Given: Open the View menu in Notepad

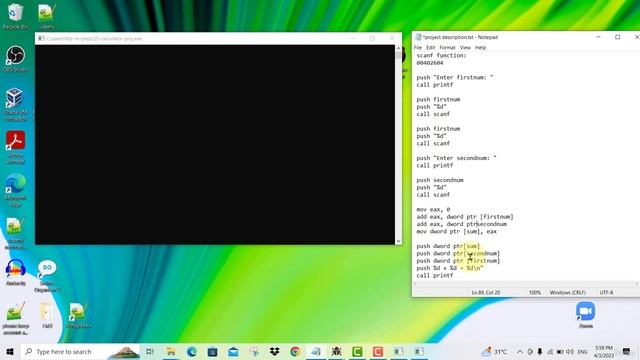Looking at the screenshot, I should click(465, 47).
